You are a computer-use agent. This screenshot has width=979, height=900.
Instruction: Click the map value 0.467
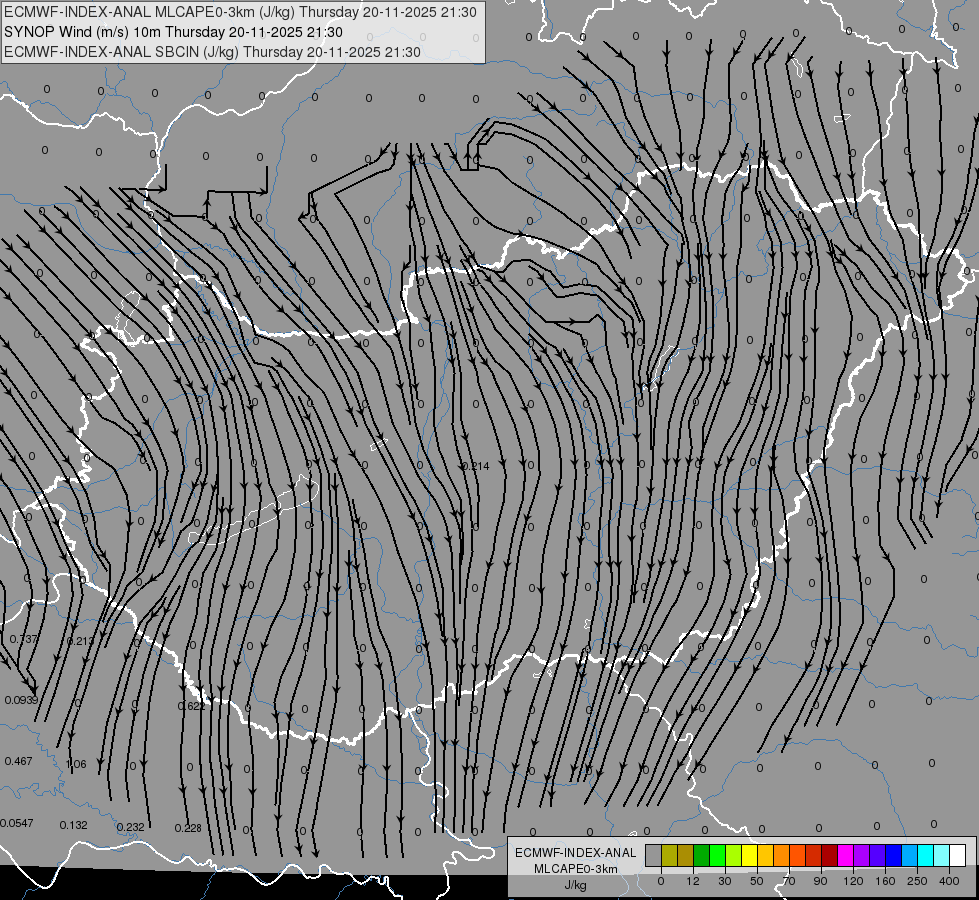19,761
